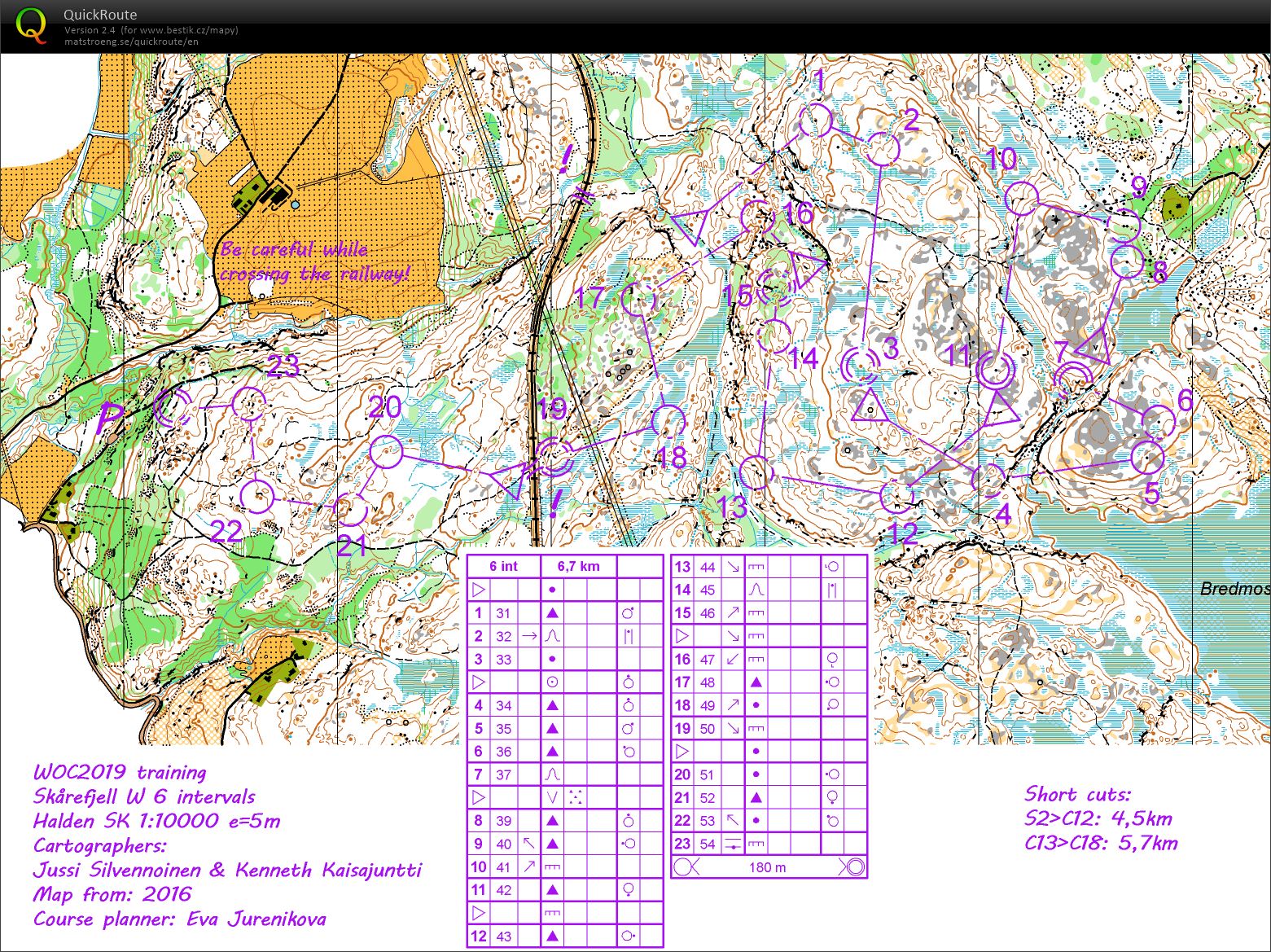Click the 'WOC2019 training' heading
The width and height of the screenshot is (1271, 952).
pos(120,773)
